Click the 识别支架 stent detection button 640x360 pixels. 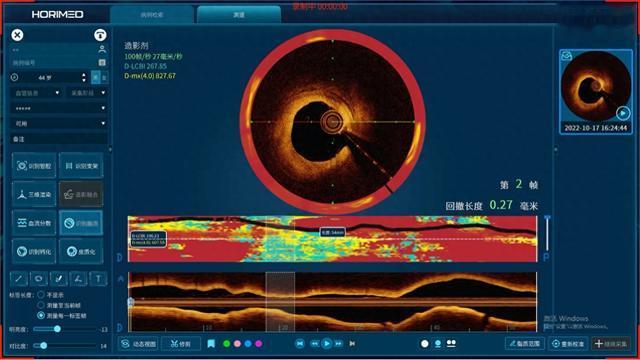(81, 166)
